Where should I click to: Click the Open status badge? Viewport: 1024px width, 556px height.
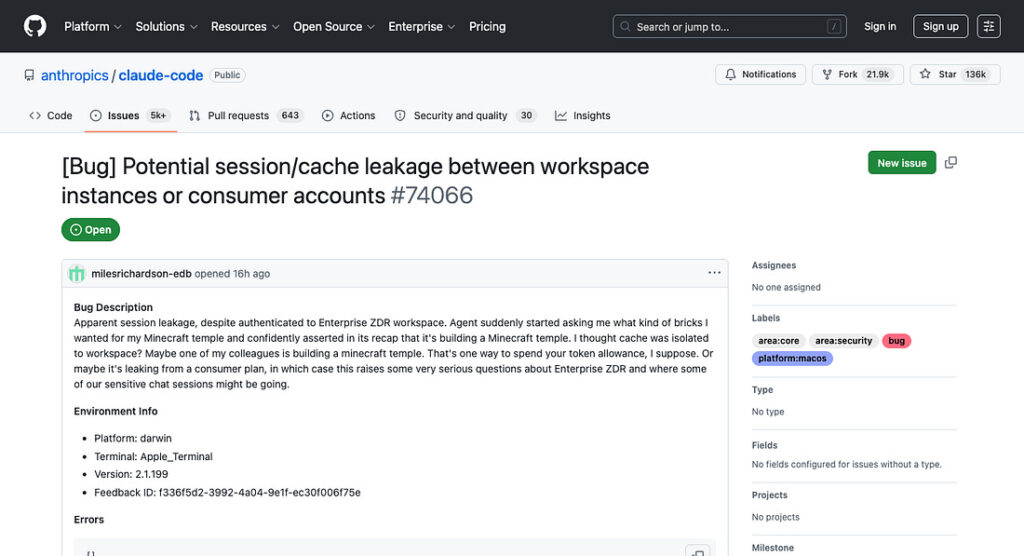click(x=91, y=230)
